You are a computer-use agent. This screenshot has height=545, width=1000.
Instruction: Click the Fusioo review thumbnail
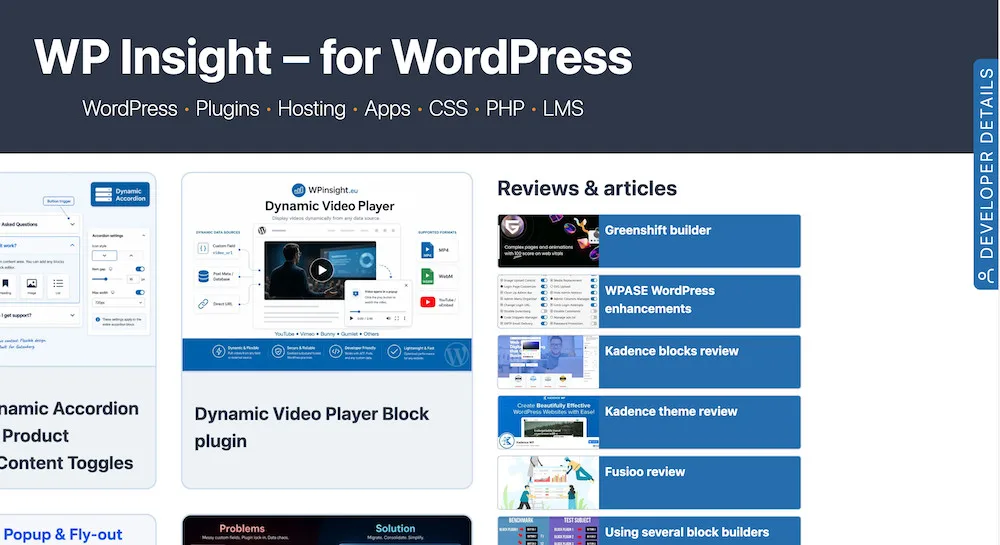point(548,483)
